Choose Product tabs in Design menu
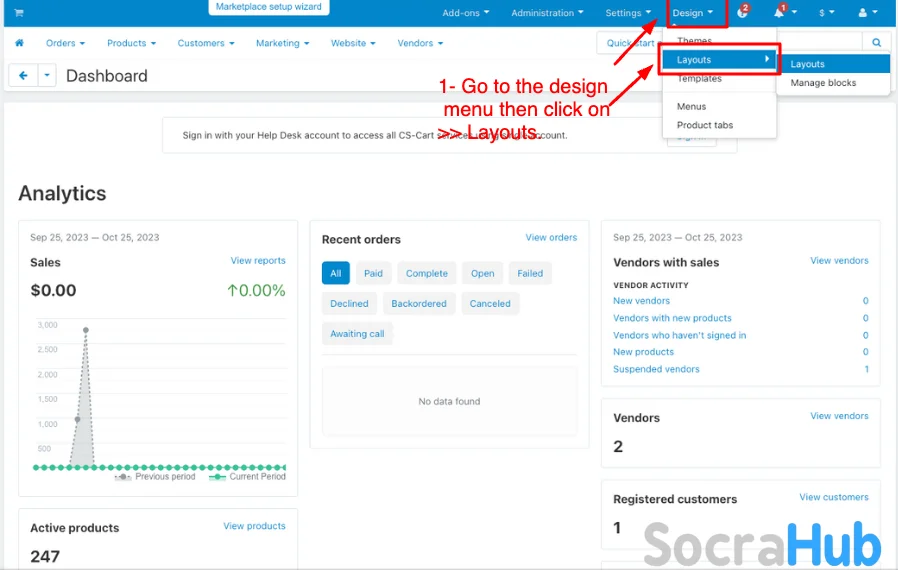The height and width of the screenshot is (570, 898). [705, 125]
